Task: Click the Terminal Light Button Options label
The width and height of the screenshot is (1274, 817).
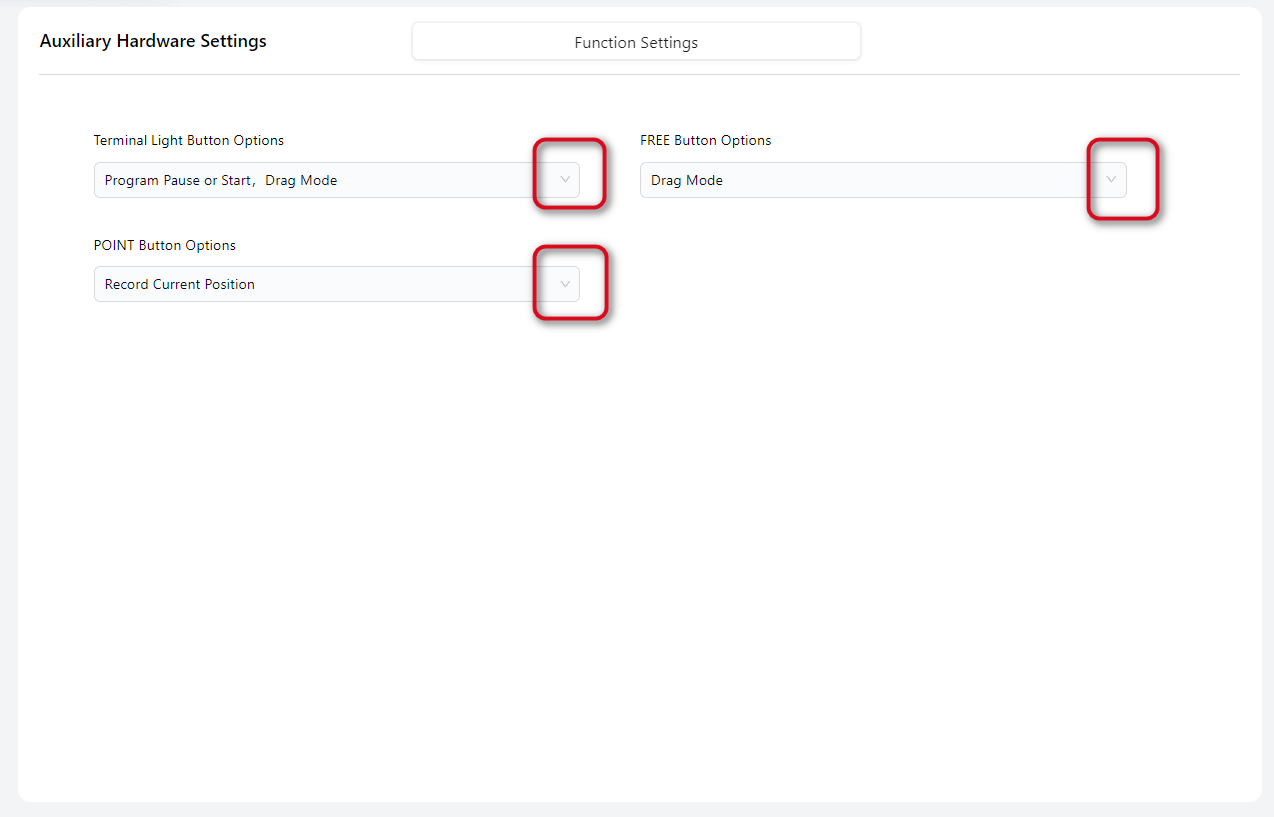Action: (189, 141)
